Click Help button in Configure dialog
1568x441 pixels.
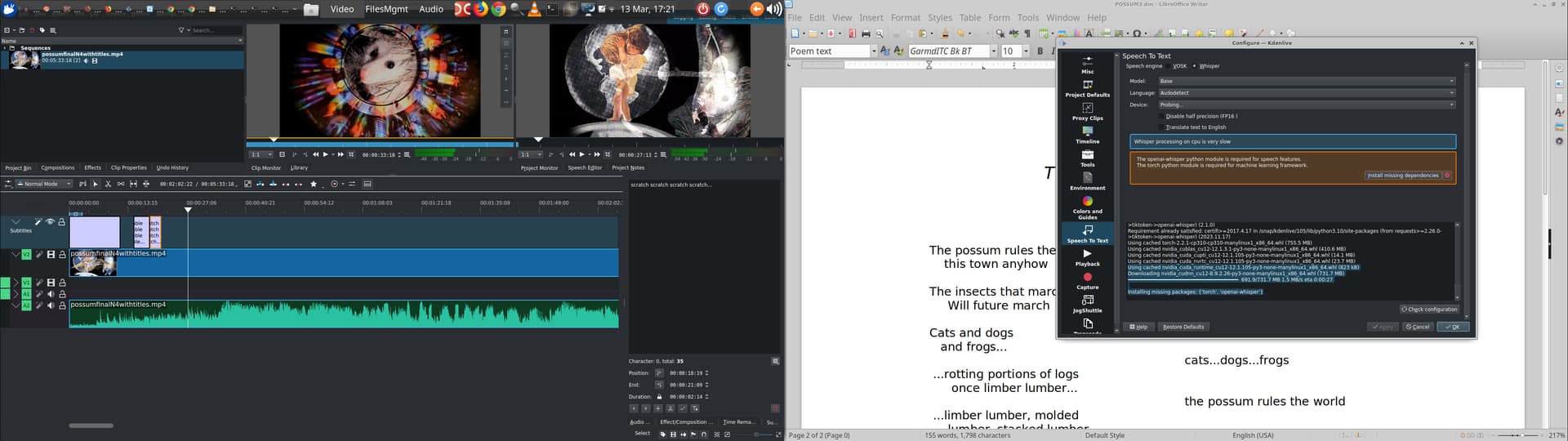1138,327
